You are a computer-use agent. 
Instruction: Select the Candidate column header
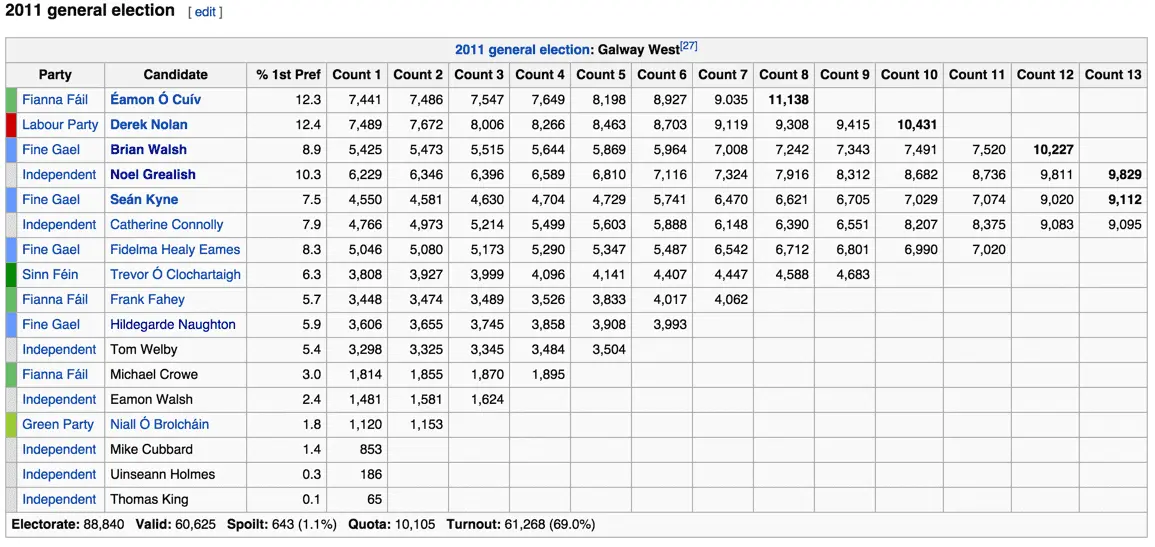coord(176,74)
